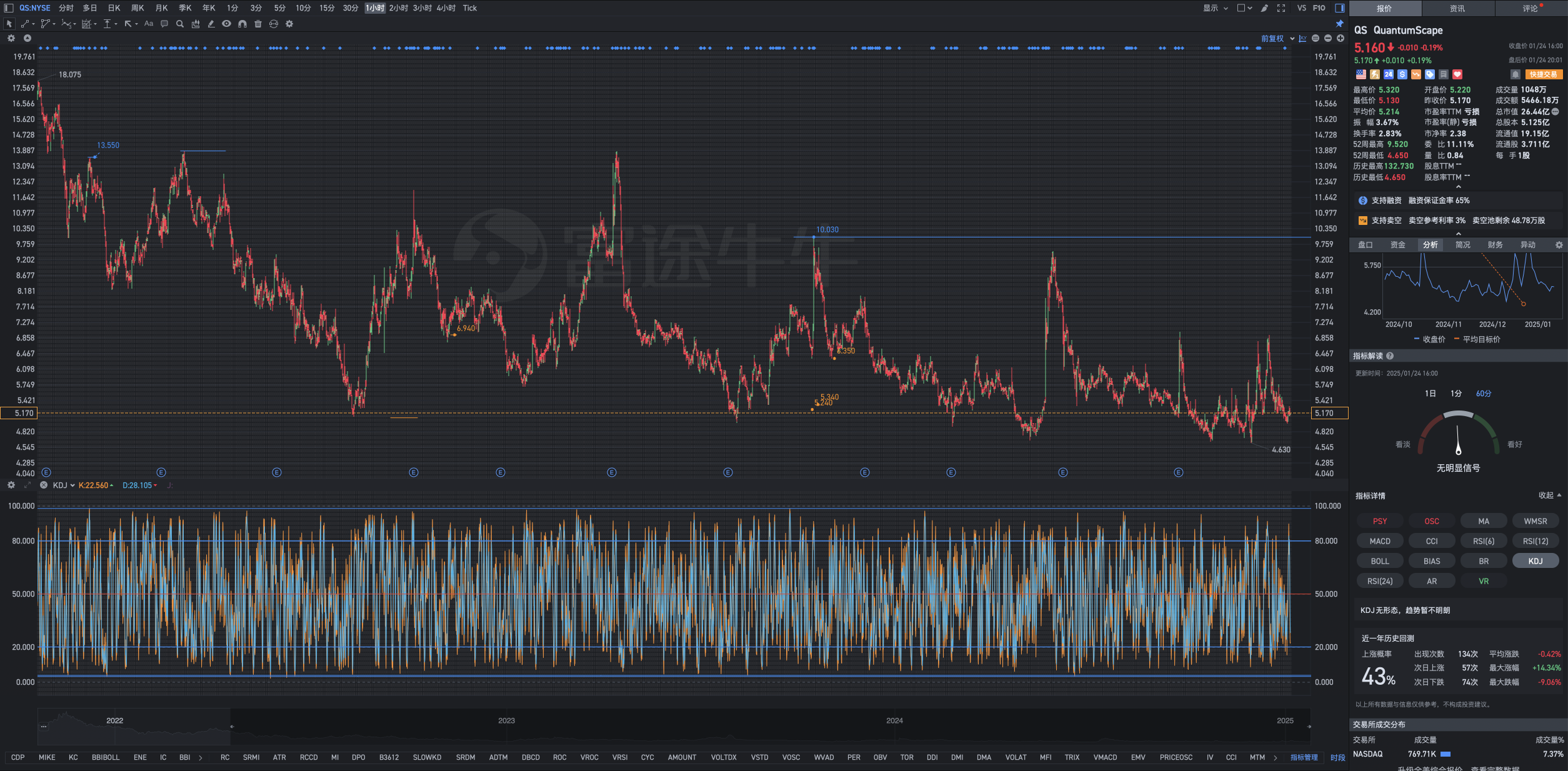Click the reset zoom equal-sign button
The image size is (1568, 771).
pyautogui.click(x=1316, y=39)
